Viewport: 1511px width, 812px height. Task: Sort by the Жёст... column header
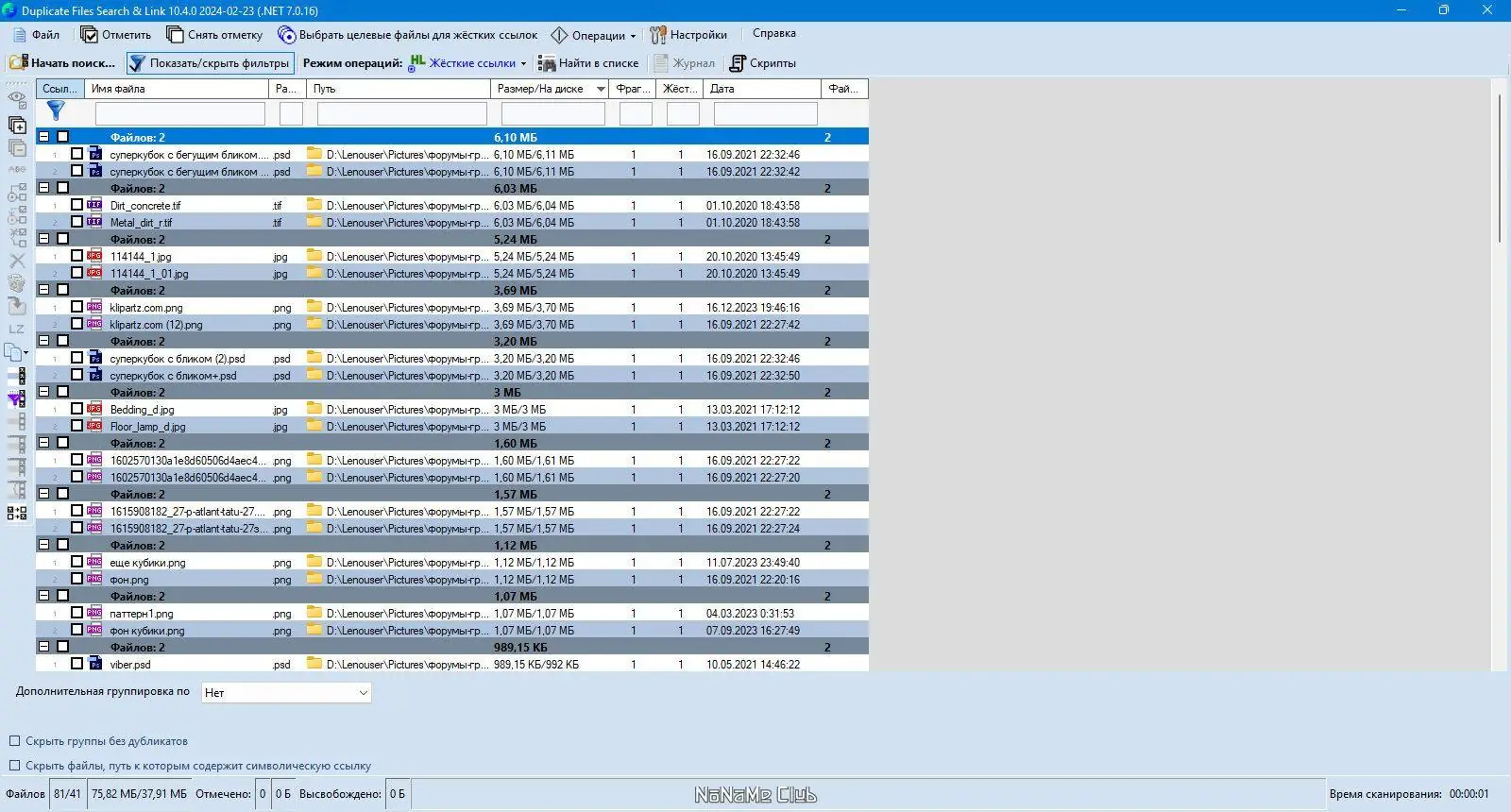pyautogui.click(x=680, y=89)
